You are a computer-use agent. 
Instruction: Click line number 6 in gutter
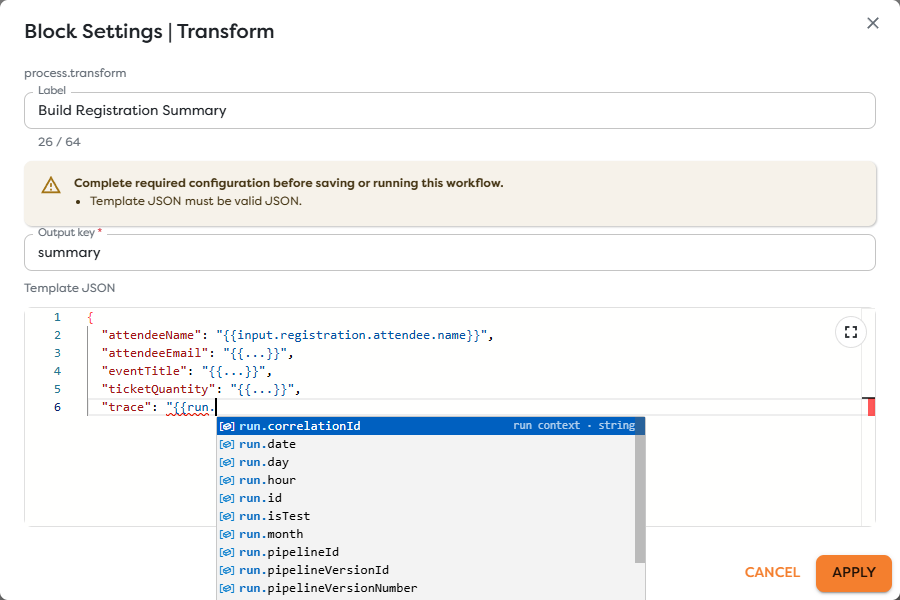57,407
